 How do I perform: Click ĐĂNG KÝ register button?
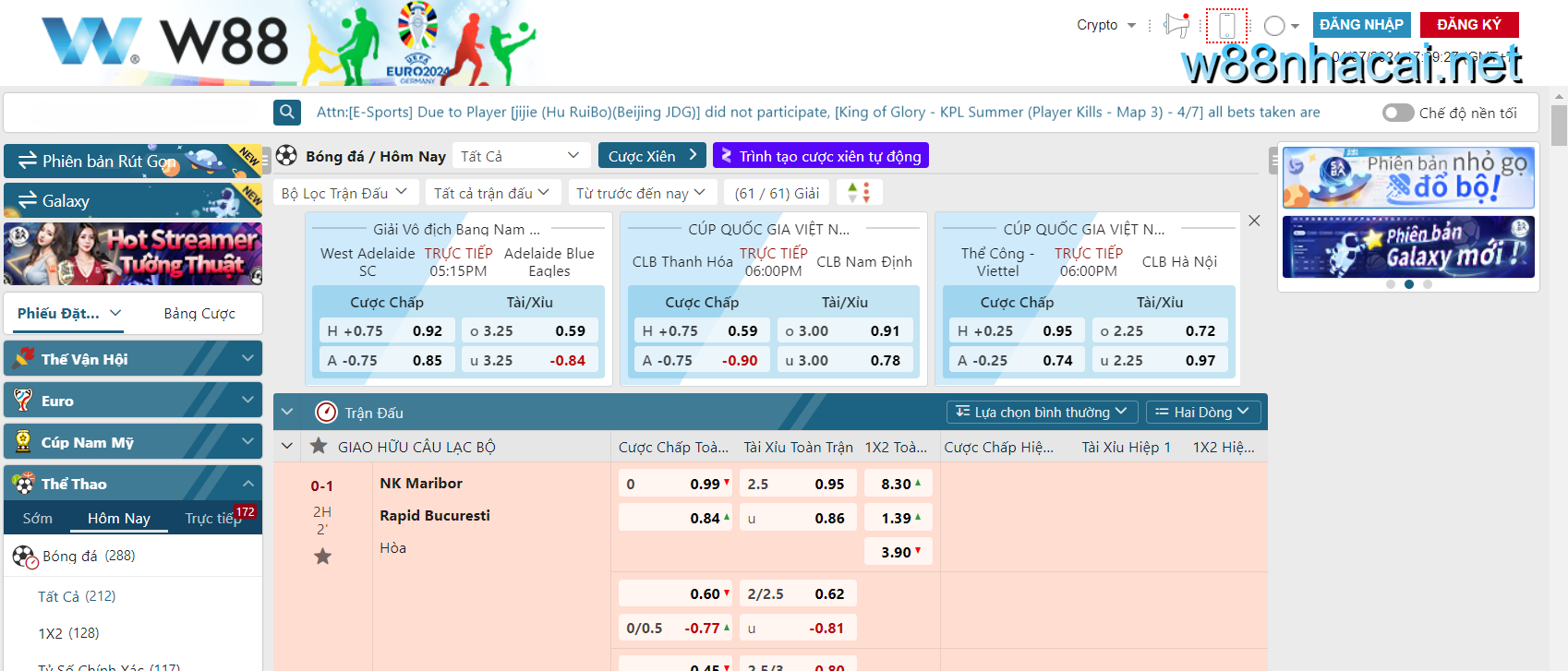(x=1469, y=25)
